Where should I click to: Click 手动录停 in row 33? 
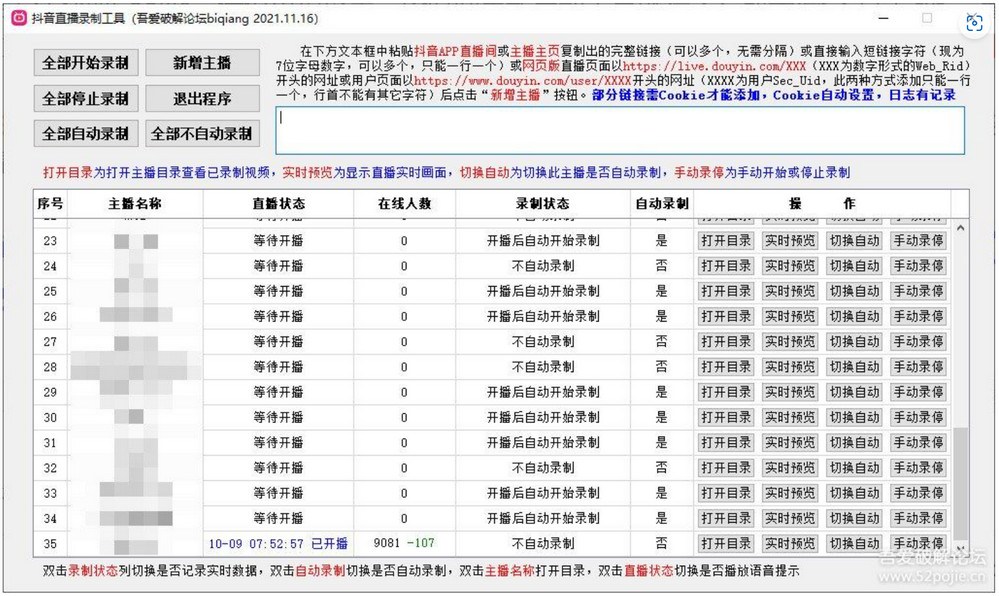point(918,493)
